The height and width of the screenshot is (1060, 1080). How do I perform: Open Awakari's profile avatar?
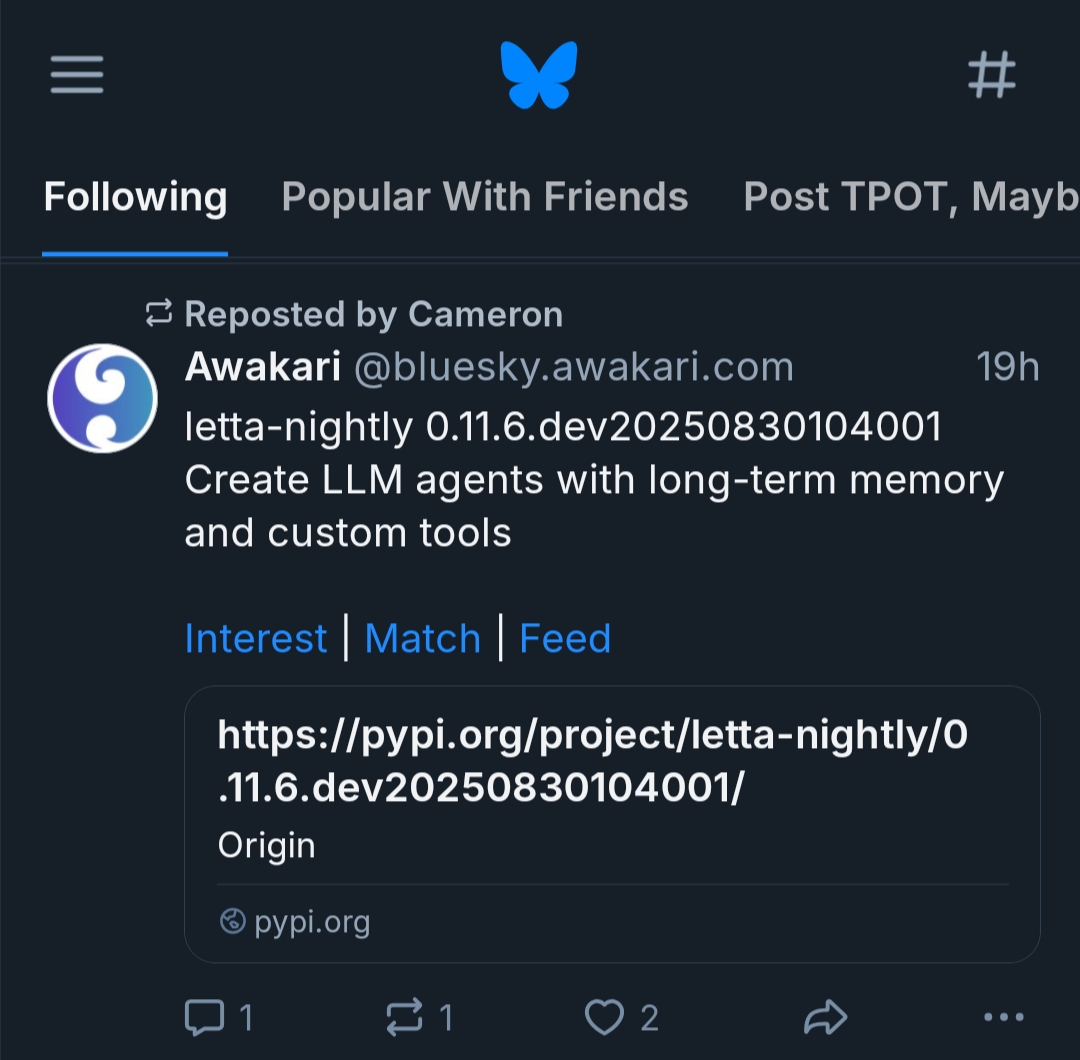point(102,398)
